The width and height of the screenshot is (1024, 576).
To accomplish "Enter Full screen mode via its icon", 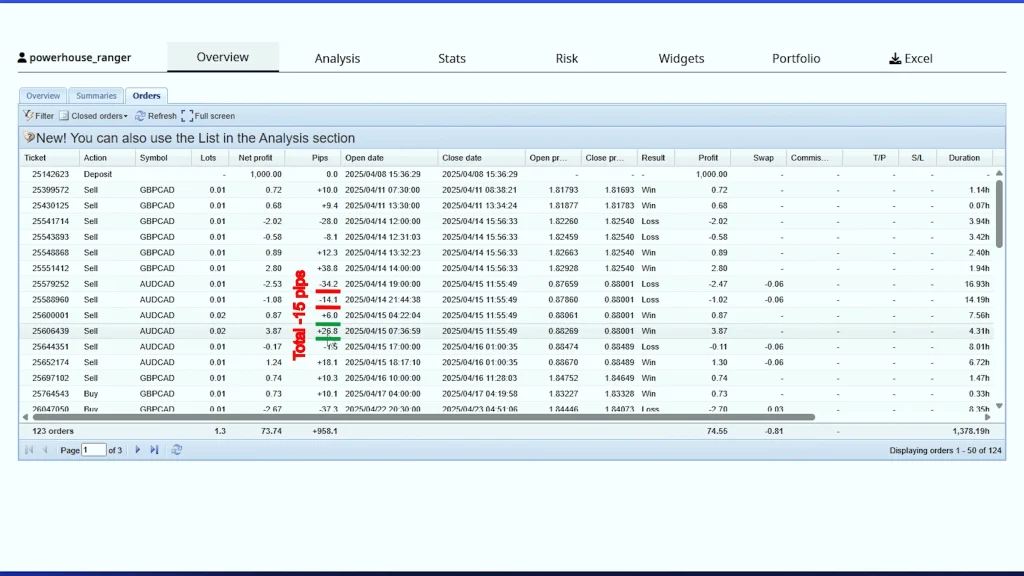I will (x=187, y=116).
